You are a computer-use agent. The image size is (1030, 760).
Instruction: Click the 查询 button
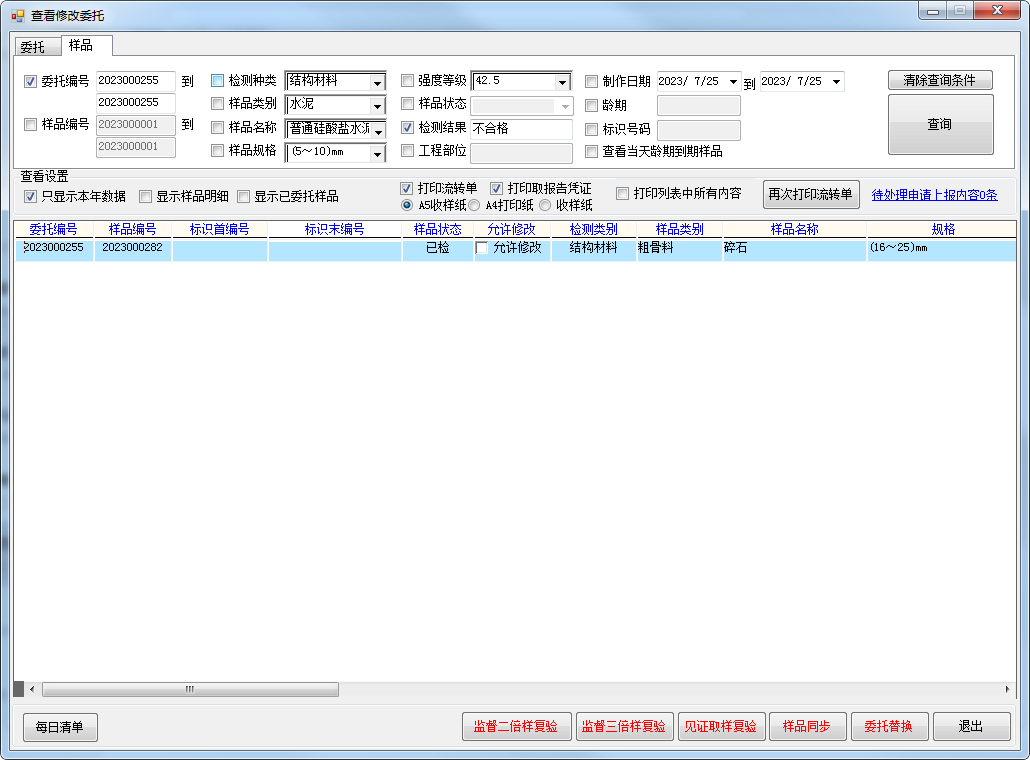point(939,125)
